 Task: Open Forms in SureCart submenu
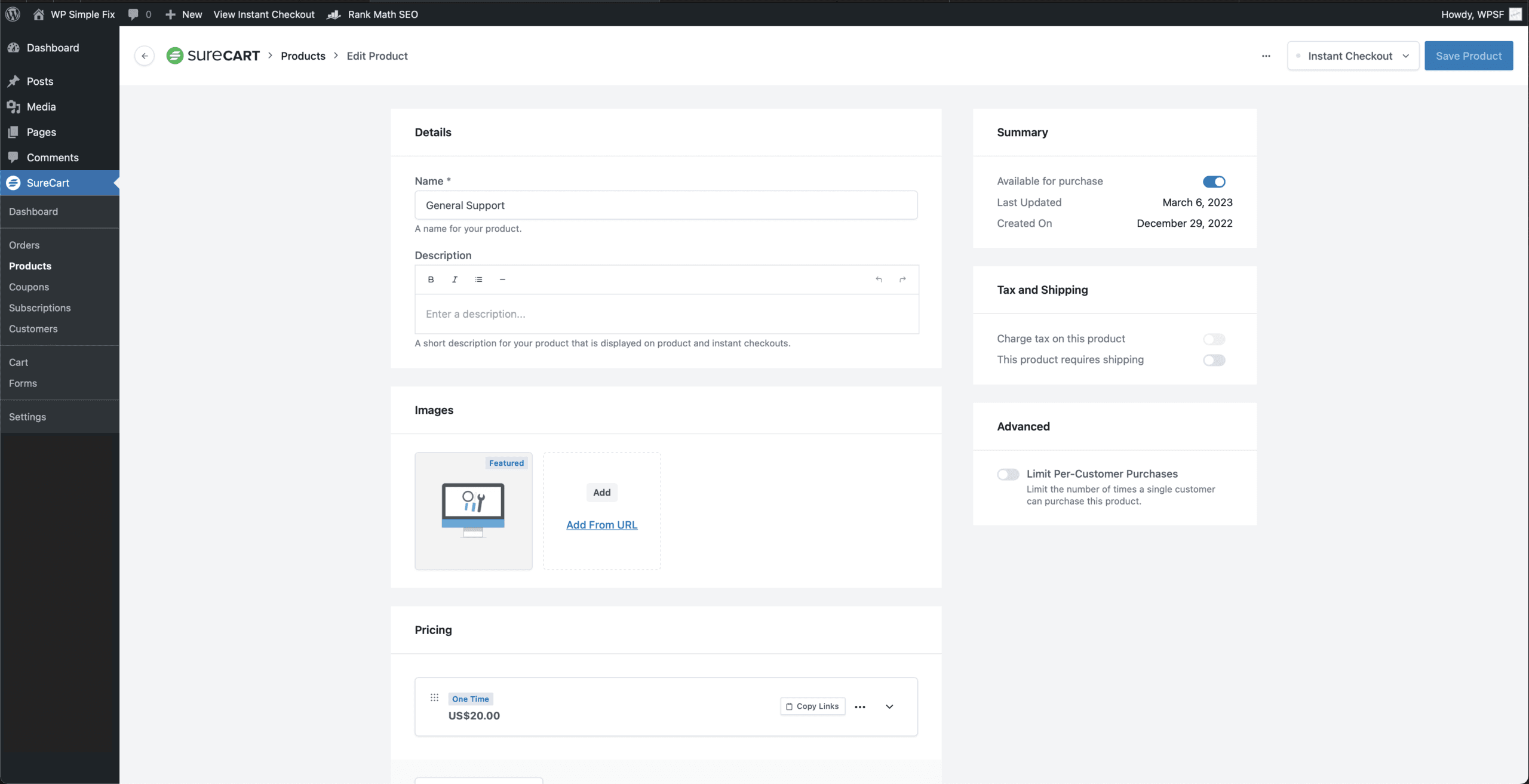23,383
